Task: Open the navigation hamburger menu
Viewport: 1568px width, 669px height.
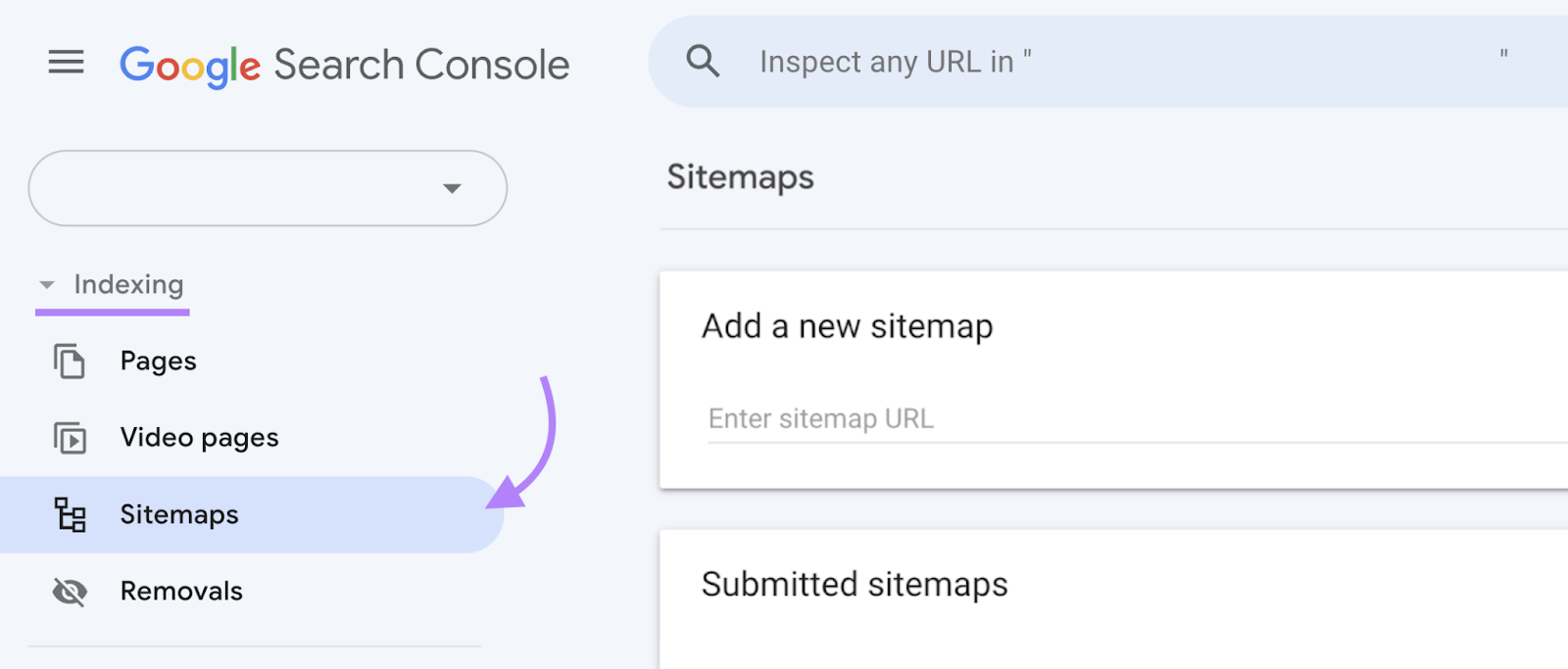Action: coord(66,63)
